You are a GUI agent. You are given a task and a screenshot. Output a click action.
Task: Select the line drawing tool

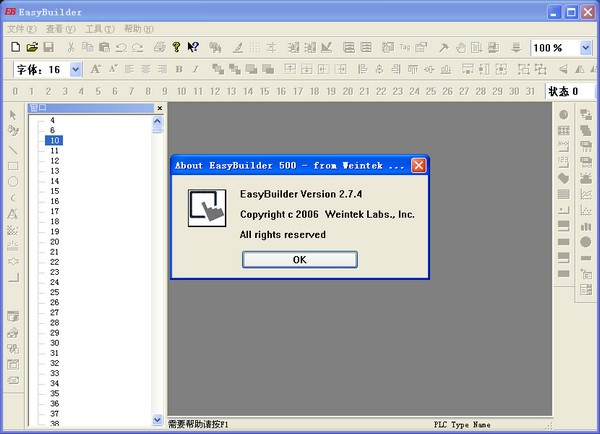click(x=13, y=149)
